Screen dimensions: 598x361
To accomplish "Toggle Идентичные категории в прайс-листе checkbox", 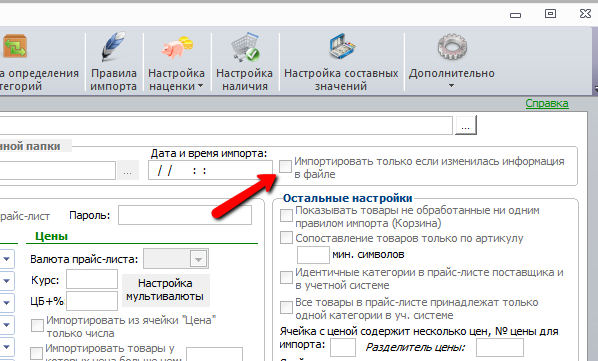I will coord(286,277).
